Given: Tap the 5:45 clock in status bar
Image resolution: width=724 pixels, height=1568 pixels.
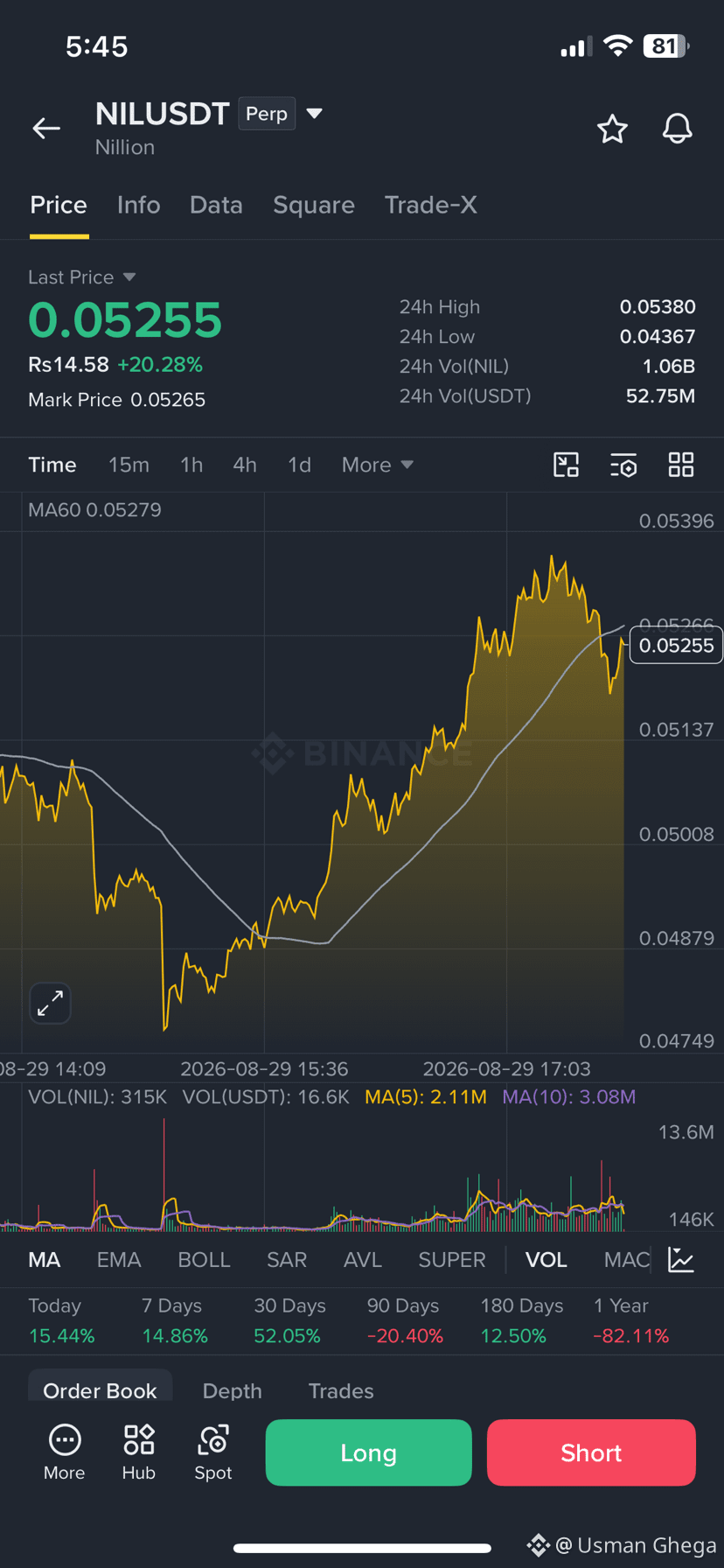Looking at the screenshot, I should [97, 46].
